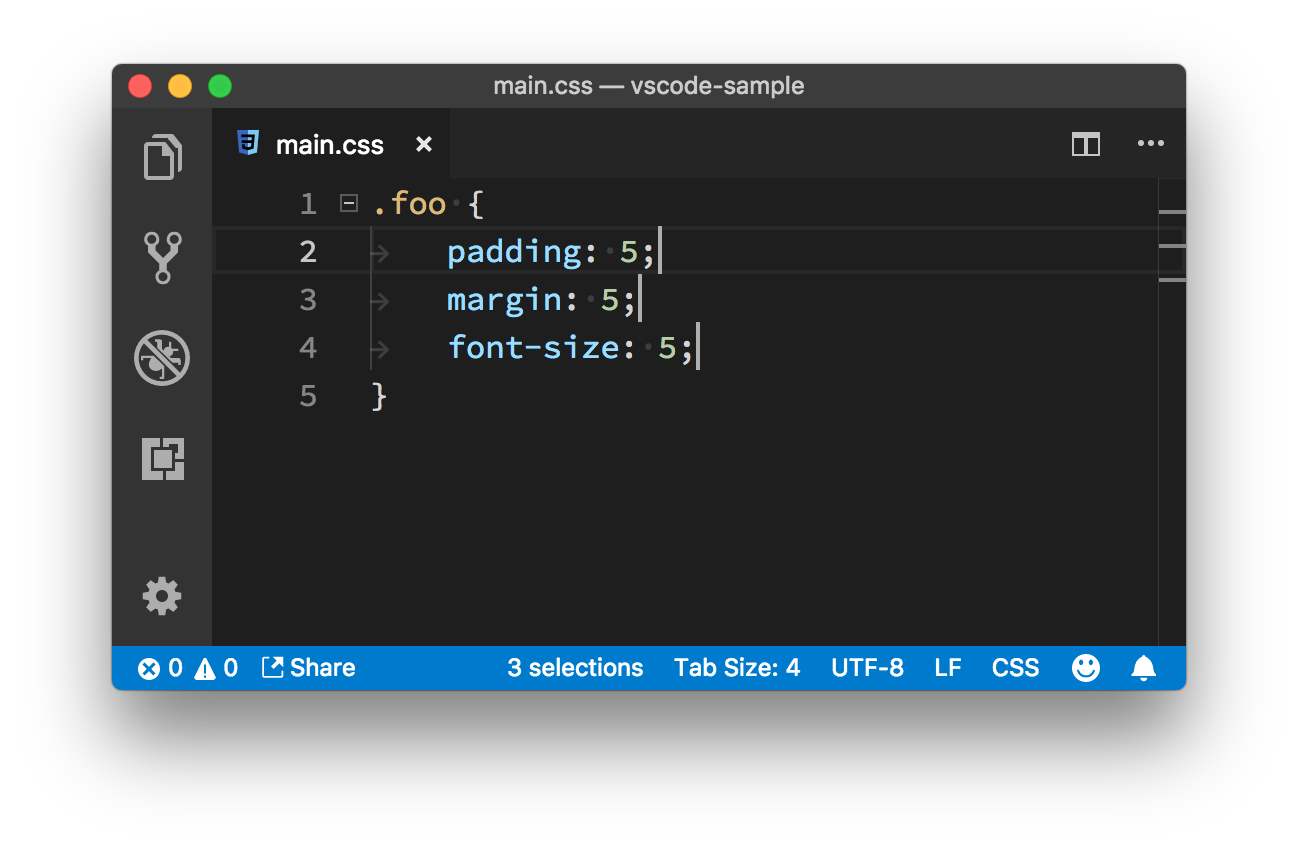
Task: Open the Extensions view
Action: (162, 458)
